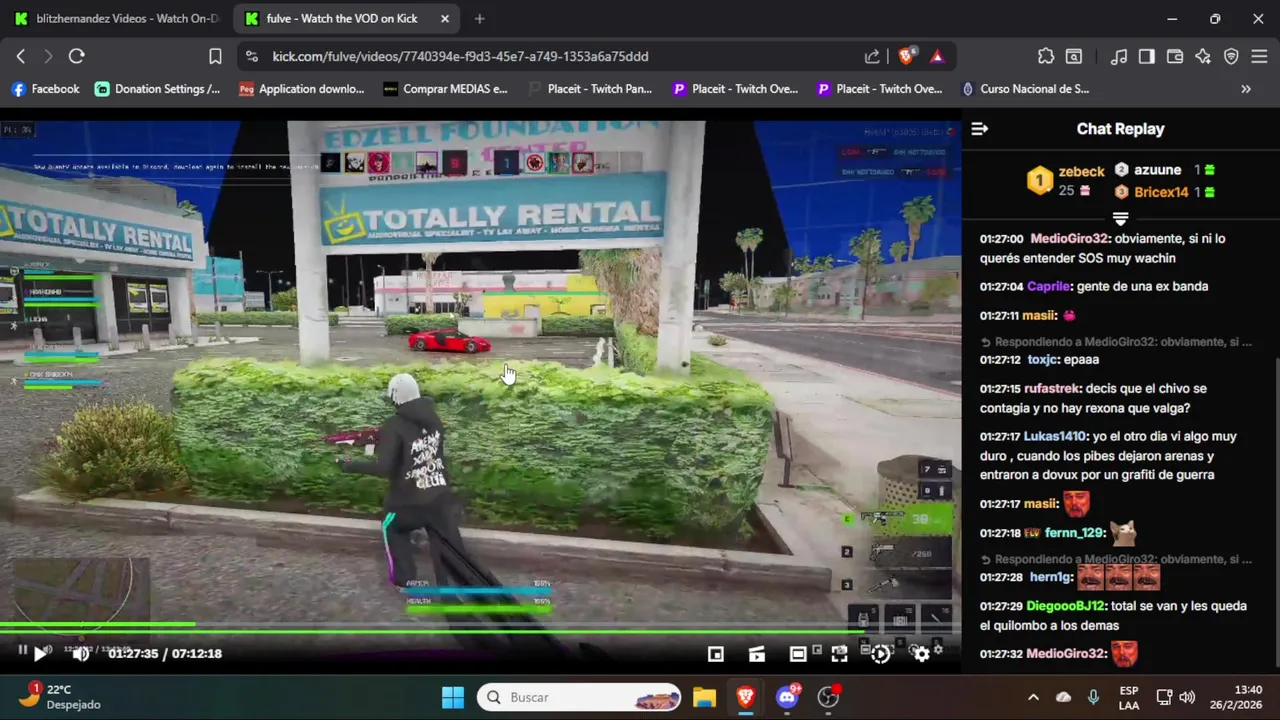Open the tab search icon
Viewport: 1280px width, 720px height.
click(x=1074, y=57)
